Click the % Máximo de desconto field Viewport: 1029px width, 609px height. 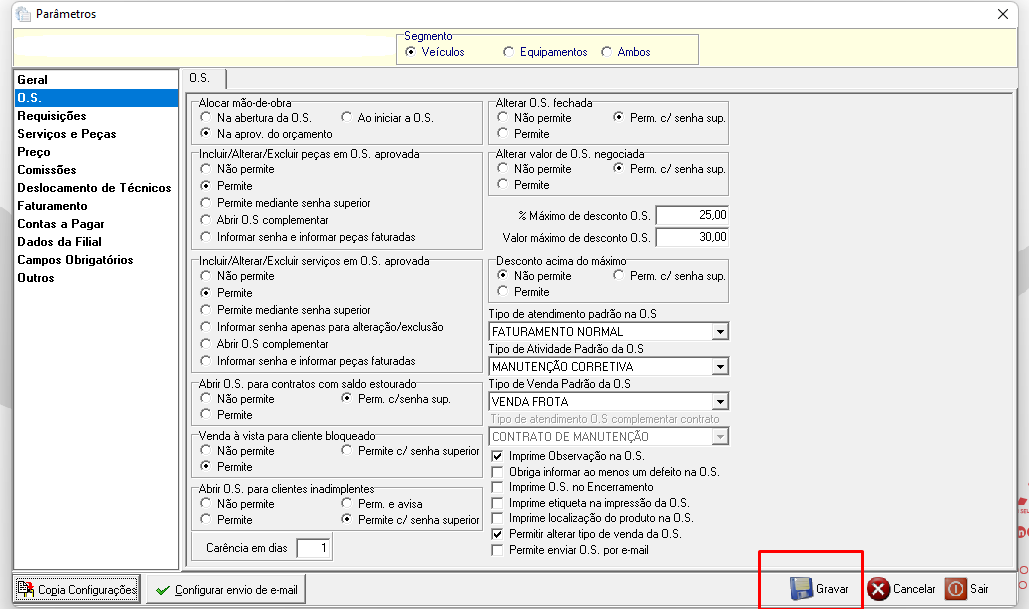(692, 215)
